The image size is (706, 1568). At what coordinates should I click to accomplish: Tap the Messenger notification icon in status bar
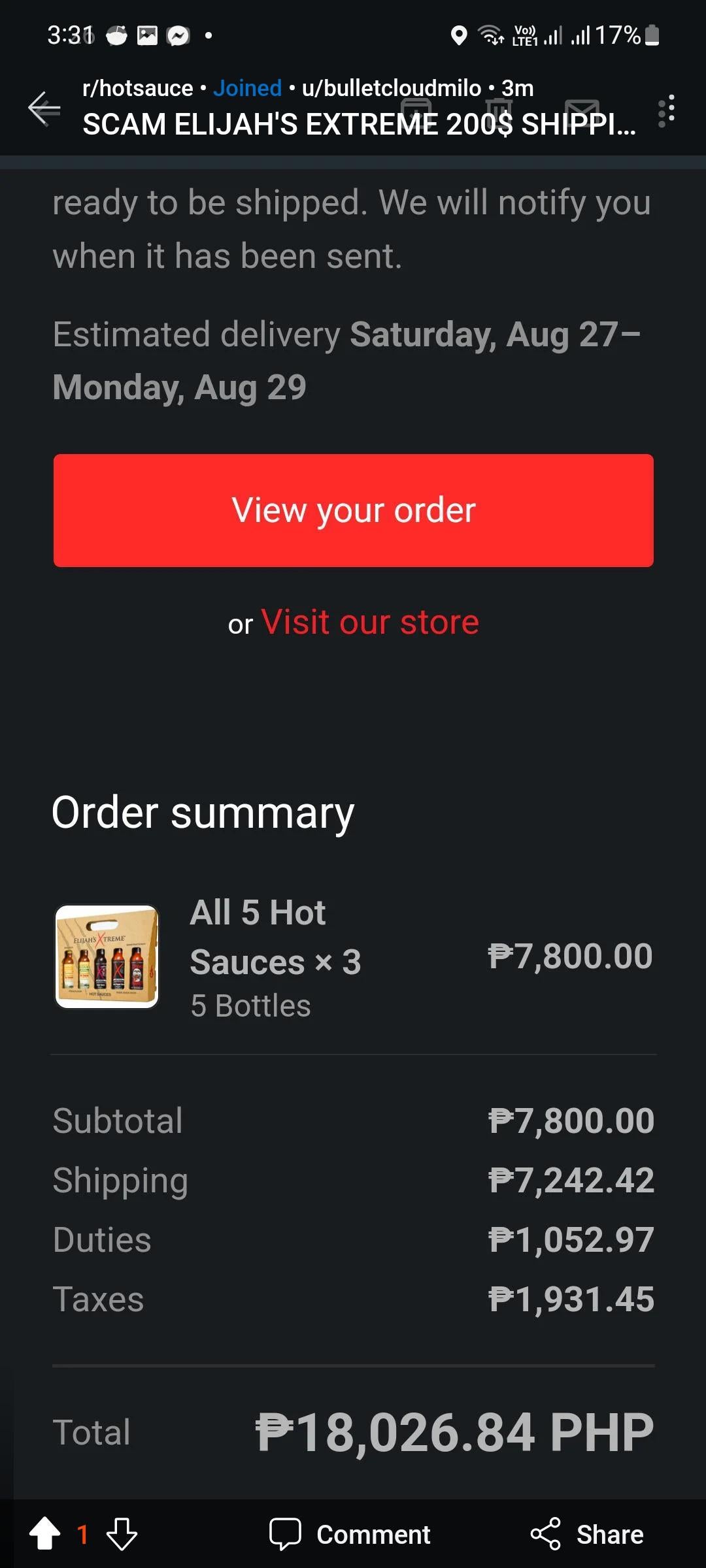click(178, 35)
